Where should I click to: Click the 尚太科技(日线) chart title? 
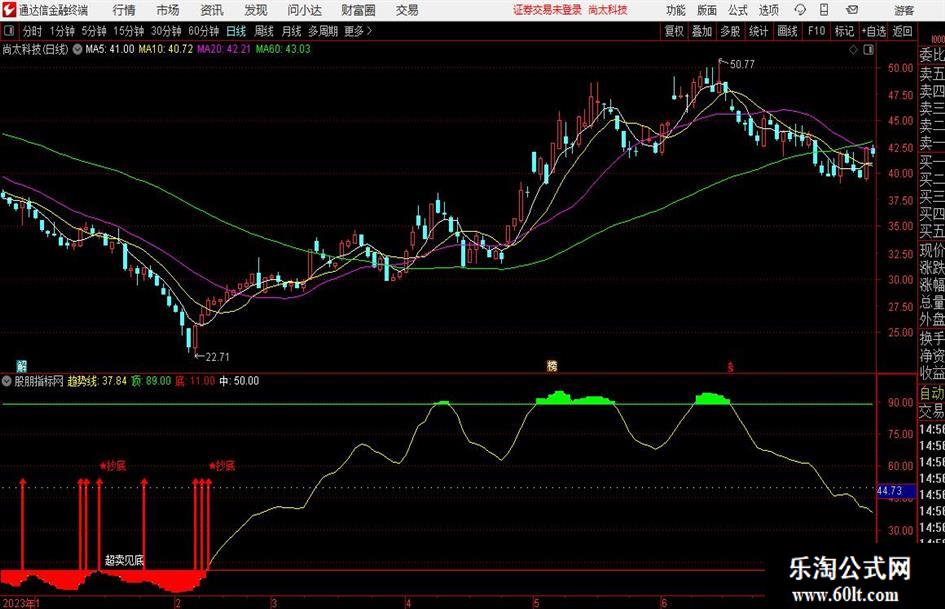[x=36, y=49]
